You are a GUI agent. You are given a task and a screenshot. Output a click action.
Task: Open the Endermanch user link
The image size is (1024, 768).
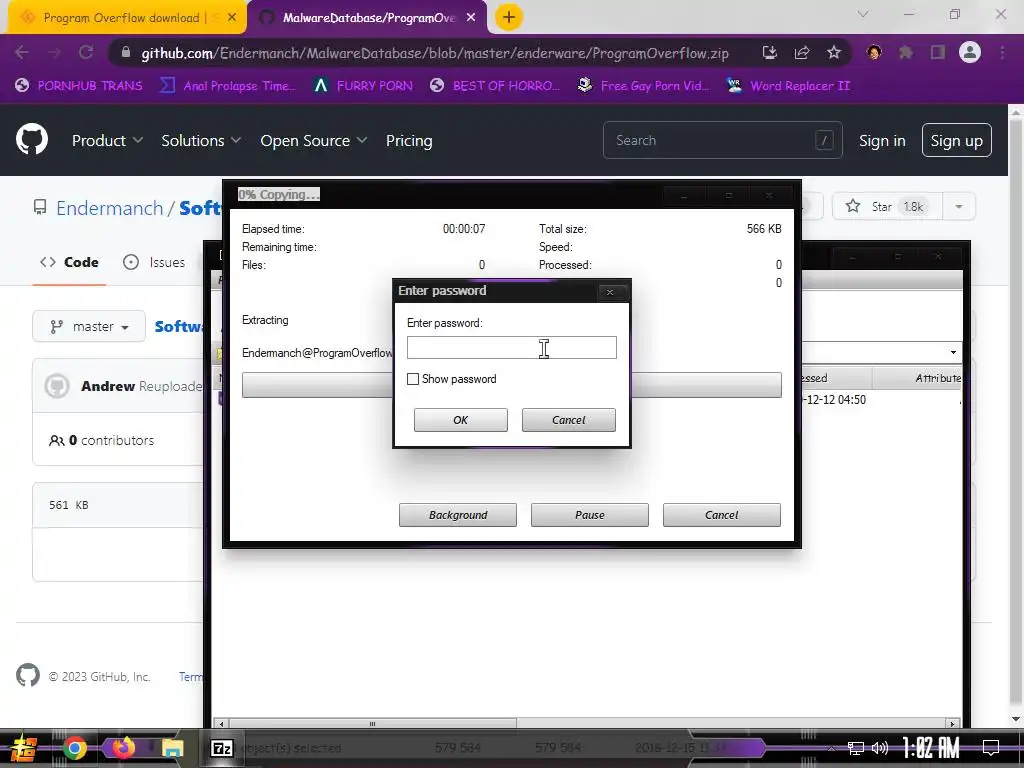(110, 208)
